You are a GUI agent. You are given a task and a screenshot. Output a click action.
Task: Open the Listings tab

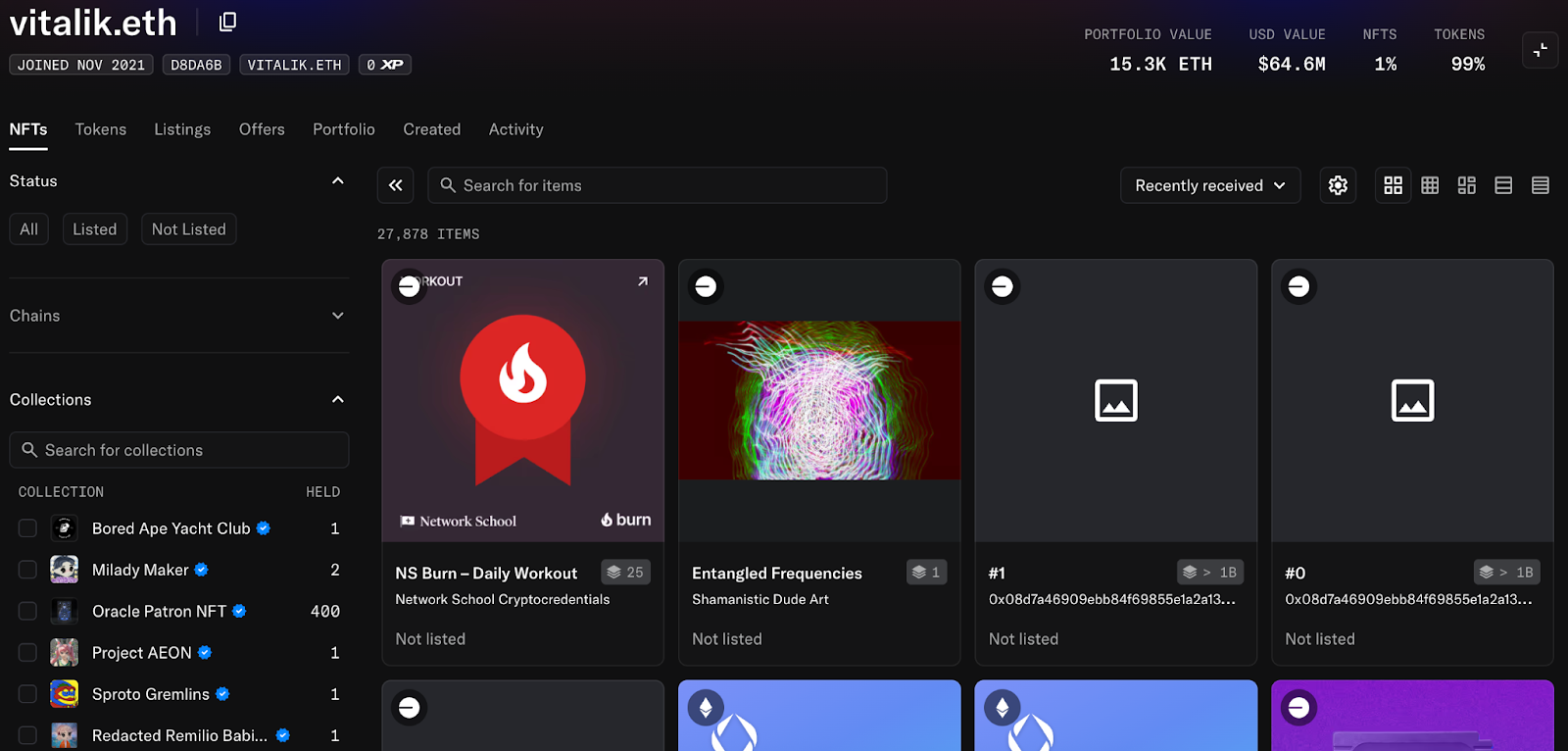click(182, 129)
